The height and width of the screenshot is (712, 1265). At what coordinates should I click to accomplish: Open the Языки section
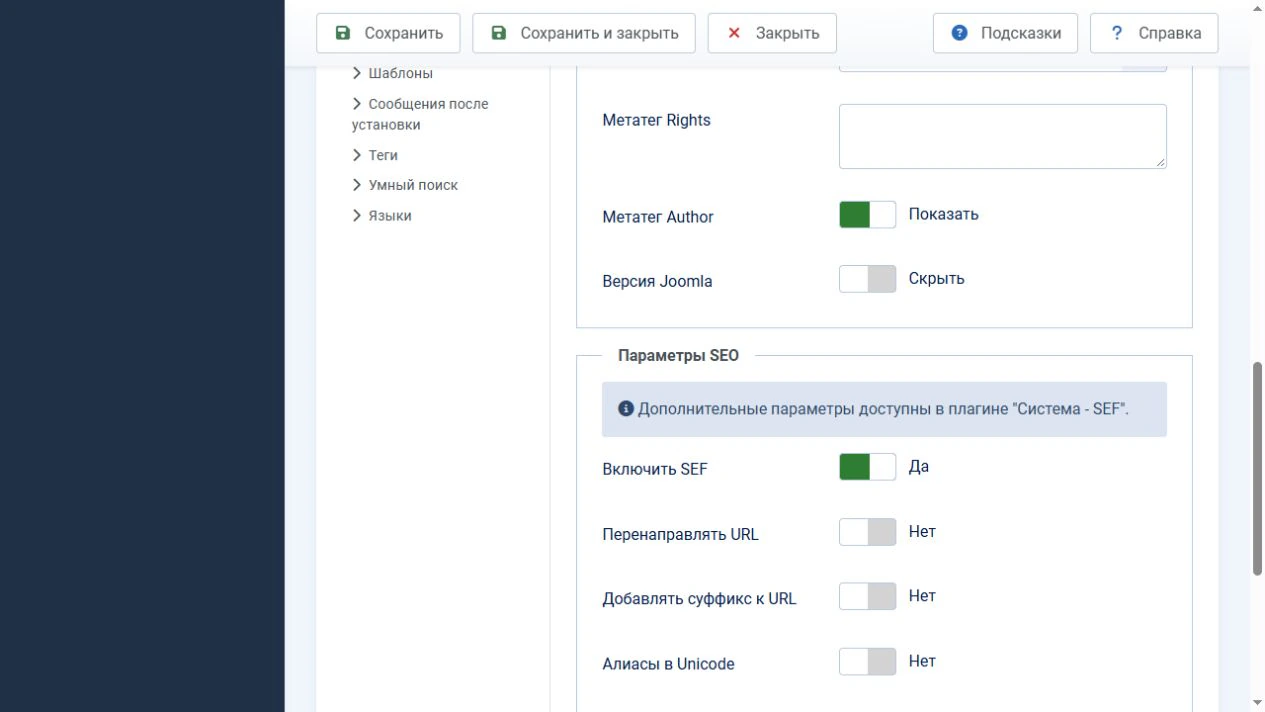[x=390, y=216]
